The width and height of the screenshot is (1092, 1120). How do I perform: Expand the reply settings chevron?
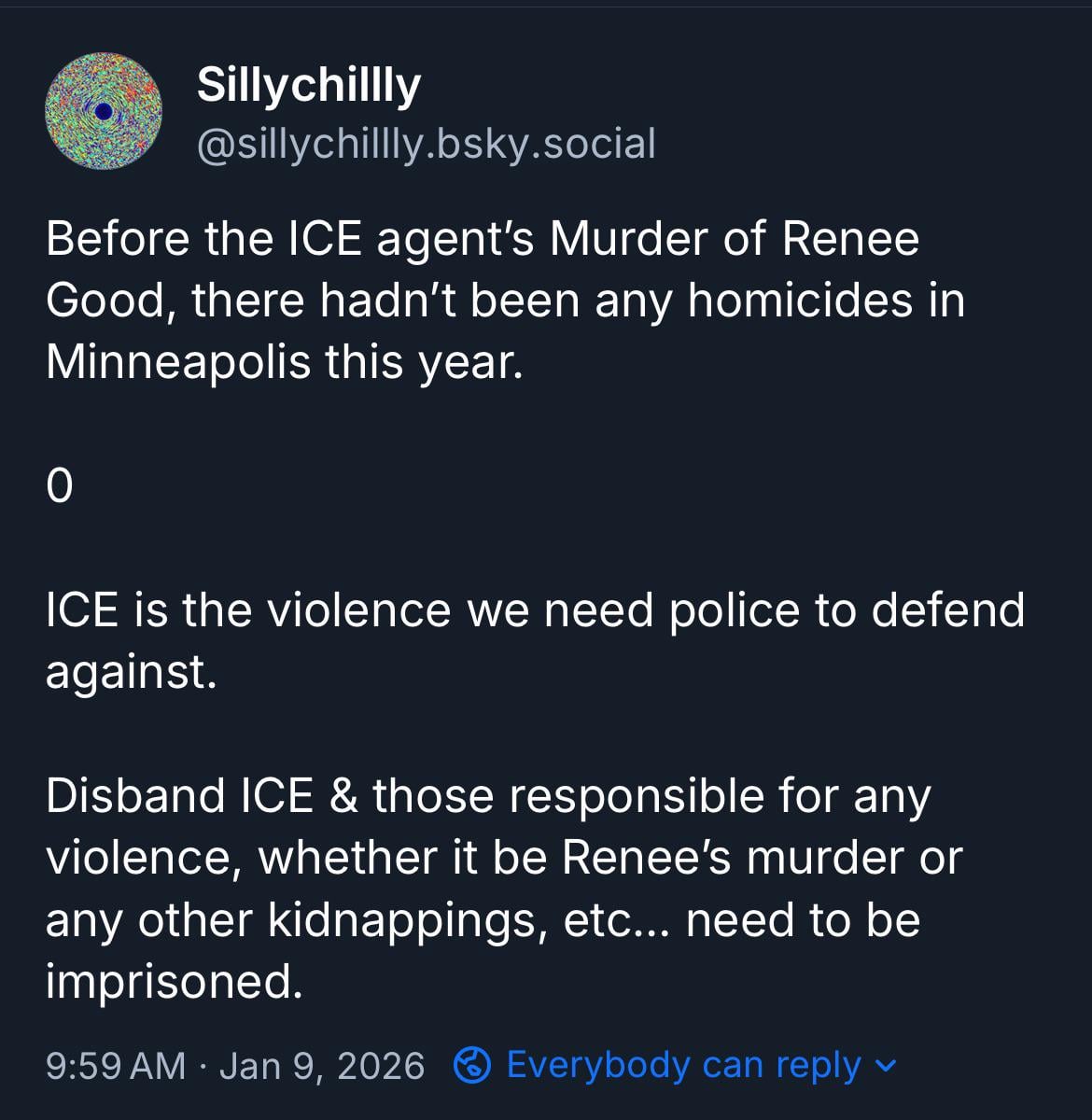point(888,1065)
